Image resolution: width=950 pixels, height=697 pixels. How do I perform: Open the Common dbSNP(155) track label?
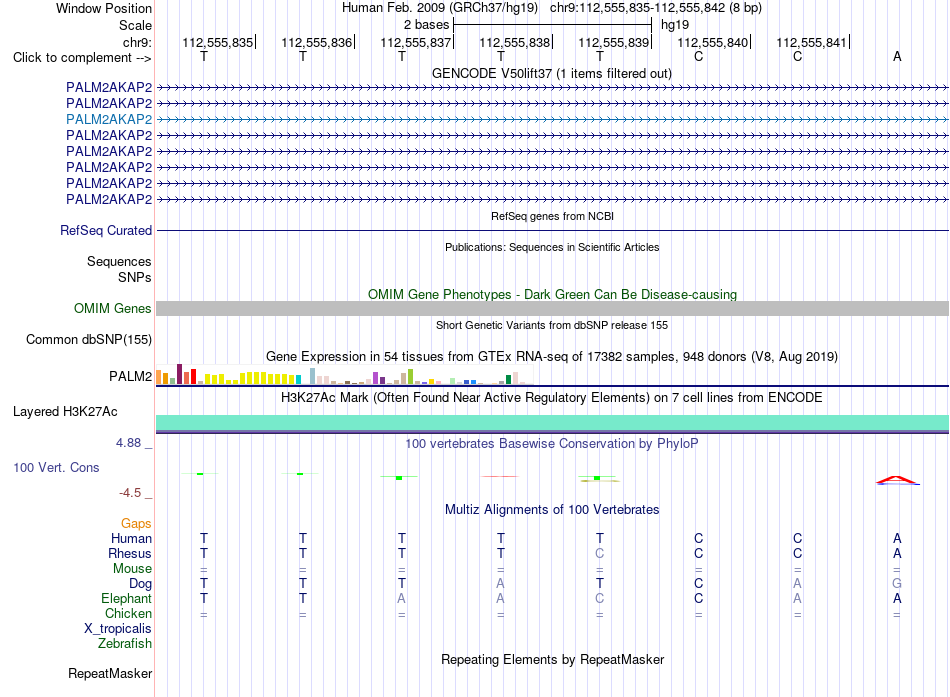click(x=89, y=339)
